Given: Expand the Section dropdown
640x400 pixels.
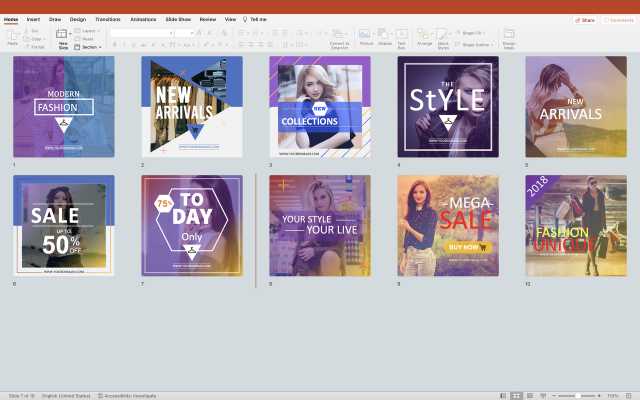Looking at the screenshot, I should (x=90, y=47).
